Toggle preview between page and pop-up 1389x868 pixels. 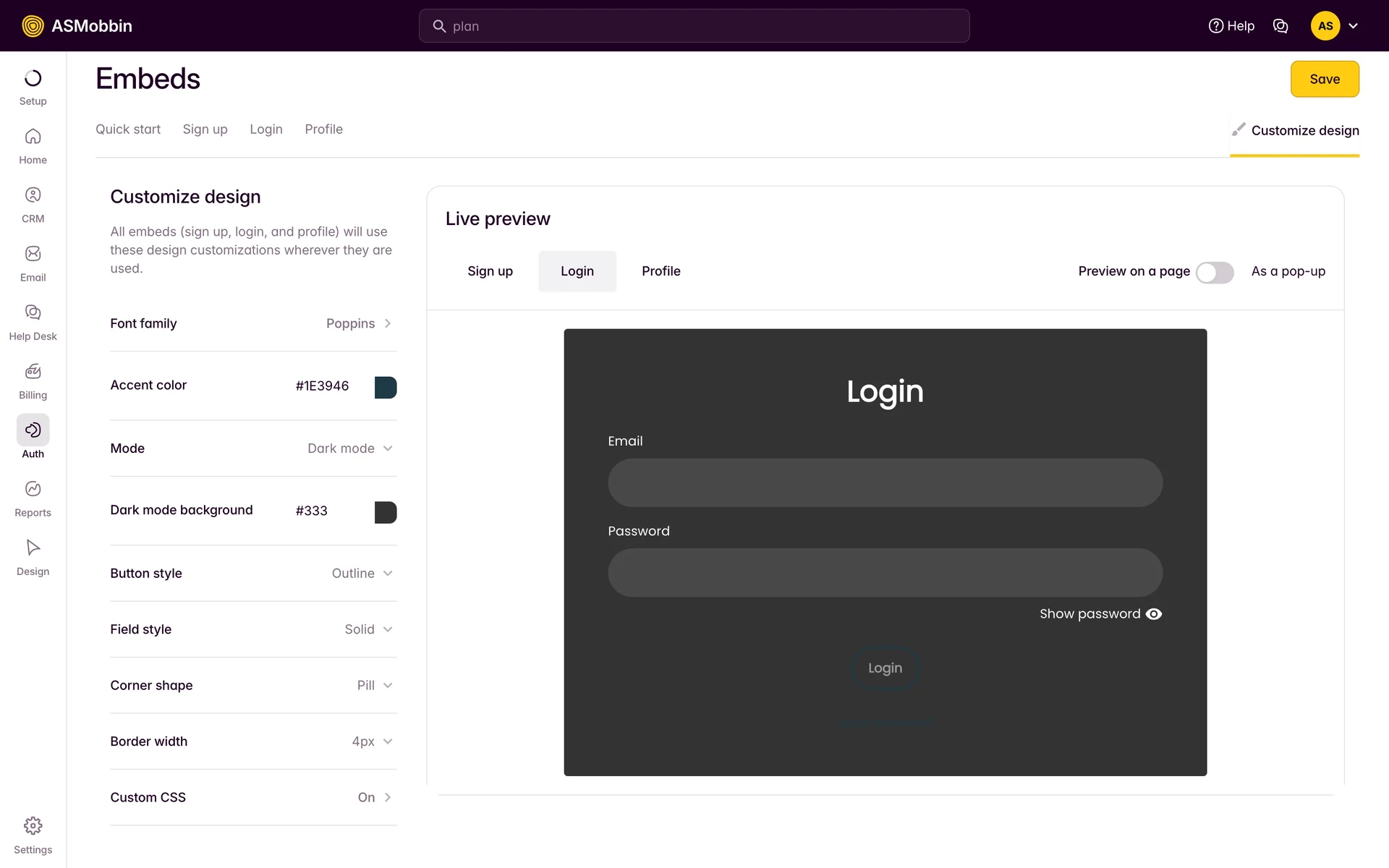[1214, 272]
